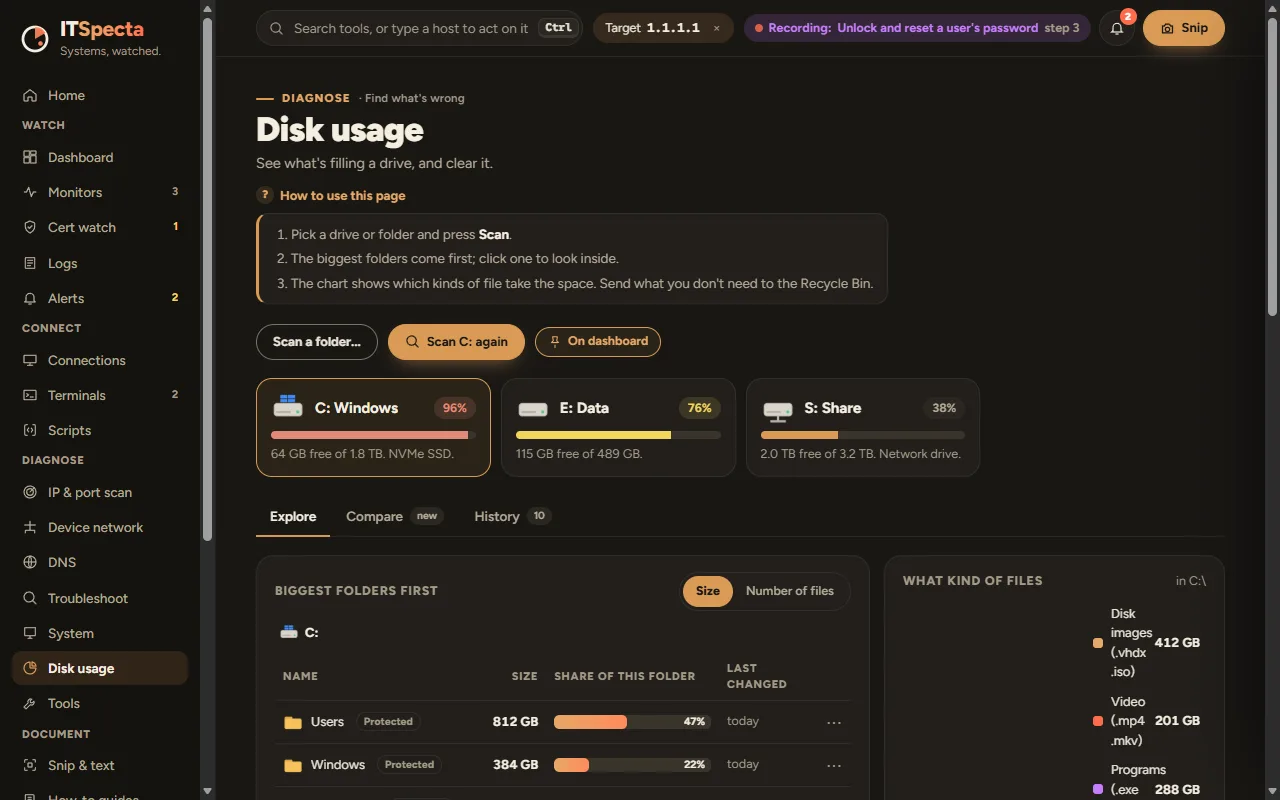
Task: Collapse How to use this page
Action: coord(331,196)
